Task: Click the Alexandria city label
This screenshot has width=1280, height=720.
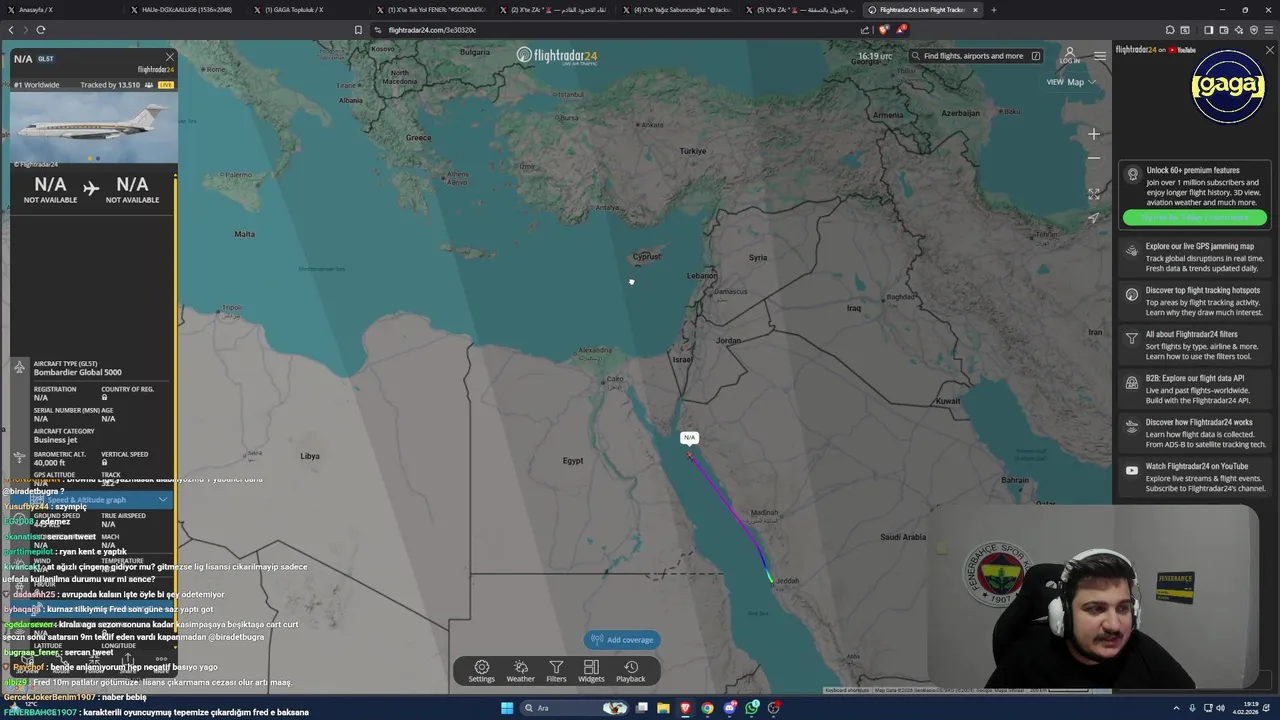Action: pyautogui.click(x=595, y=350)
